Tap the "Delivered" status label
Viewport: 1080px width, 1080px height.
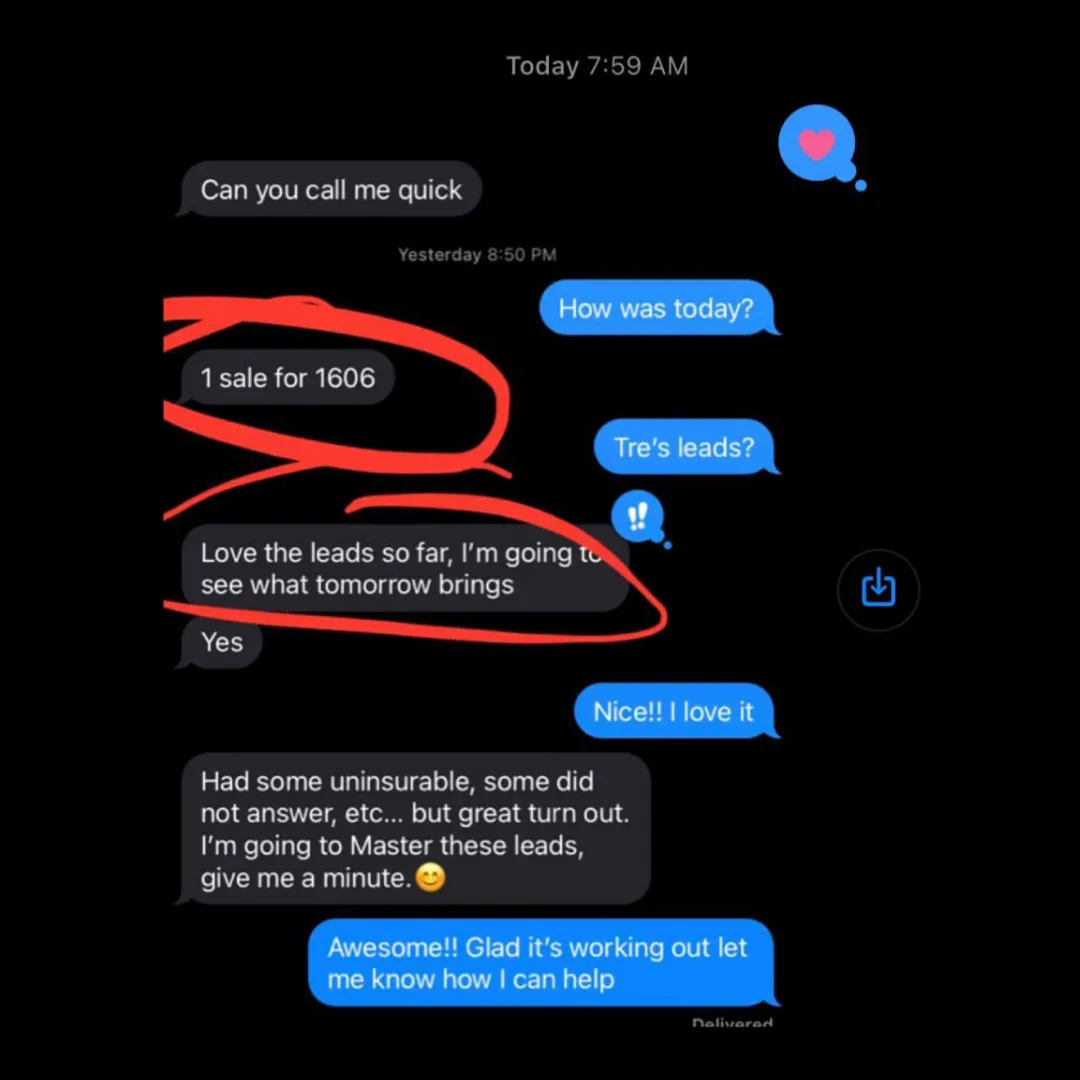pos(731,1022)
